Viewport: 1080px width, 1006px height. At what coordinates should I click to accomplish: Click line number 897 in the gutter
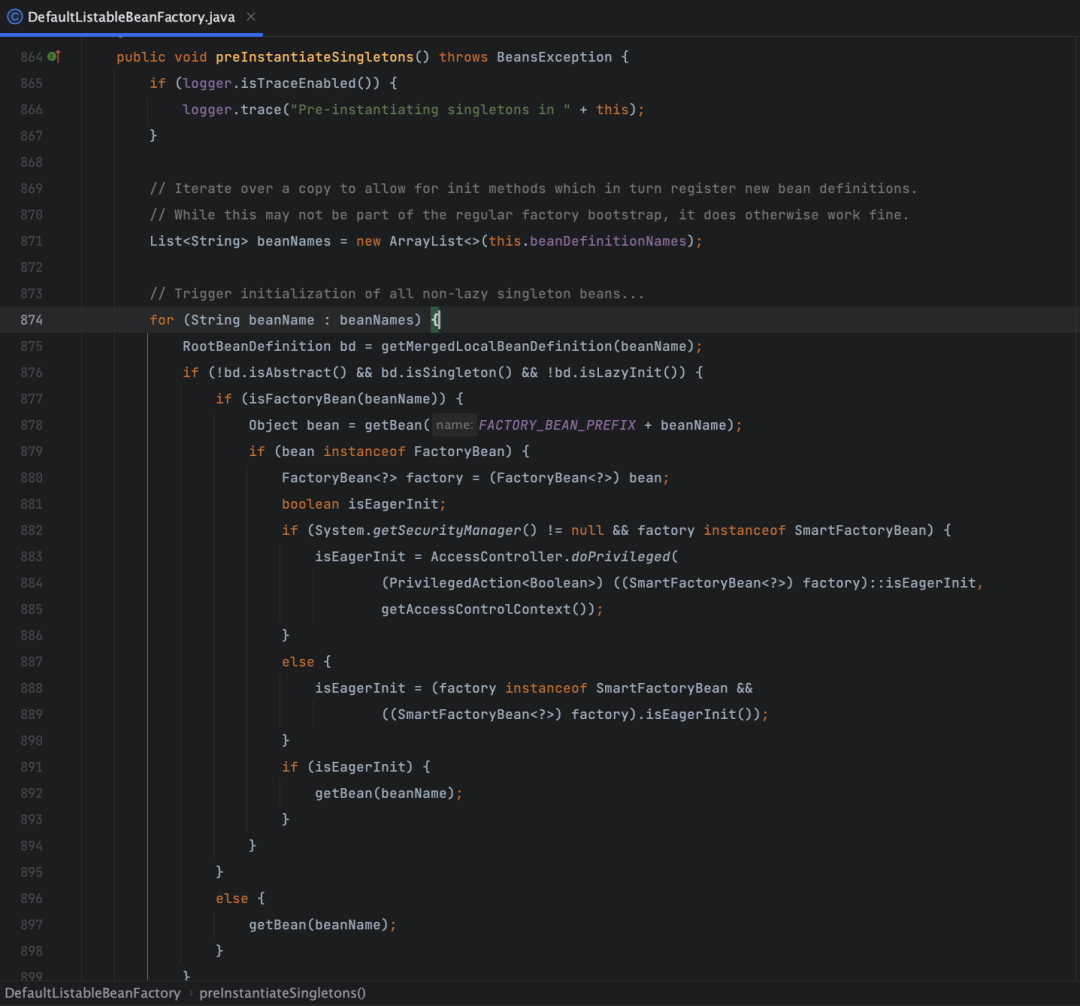(31, 925)
